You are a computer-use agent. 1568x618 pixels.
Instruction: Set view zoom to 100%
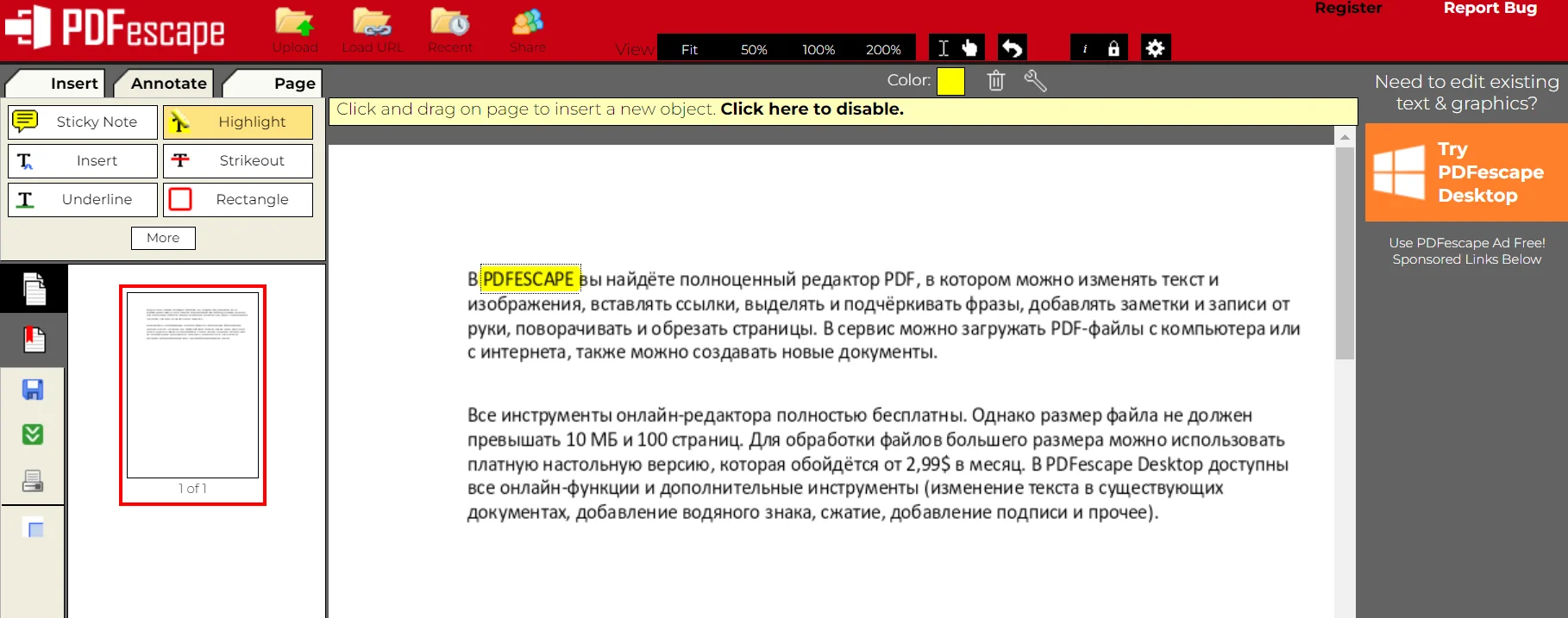(818, 49)
